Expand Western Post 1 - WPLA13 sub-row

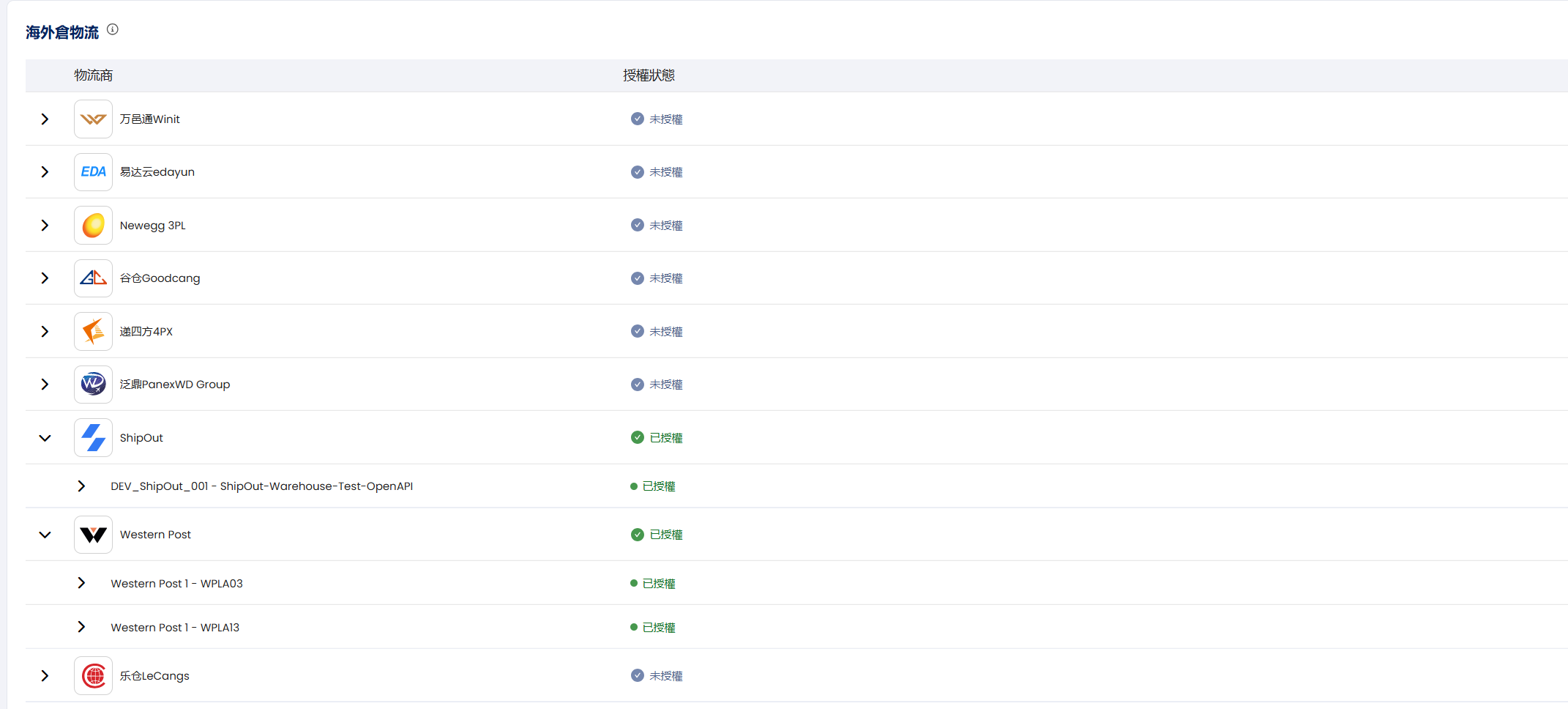point(81,627)
